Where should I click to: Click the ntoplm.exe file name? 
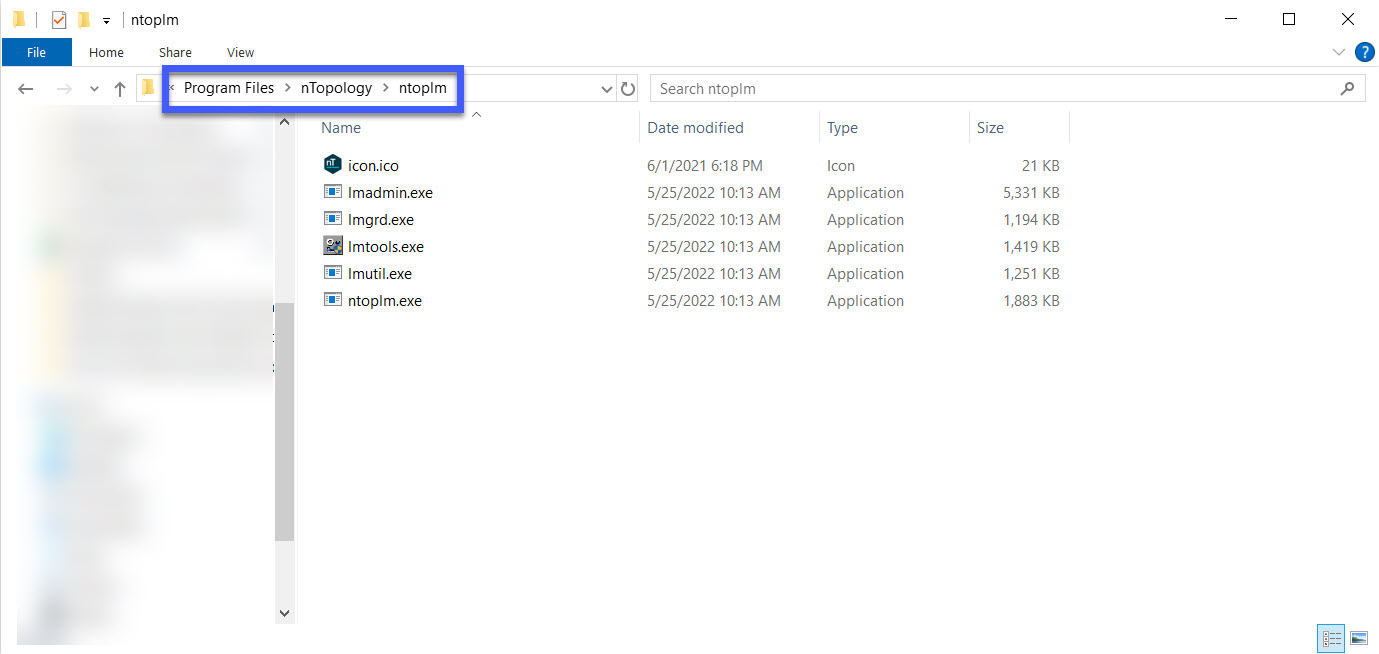click(x=385, y=301)
